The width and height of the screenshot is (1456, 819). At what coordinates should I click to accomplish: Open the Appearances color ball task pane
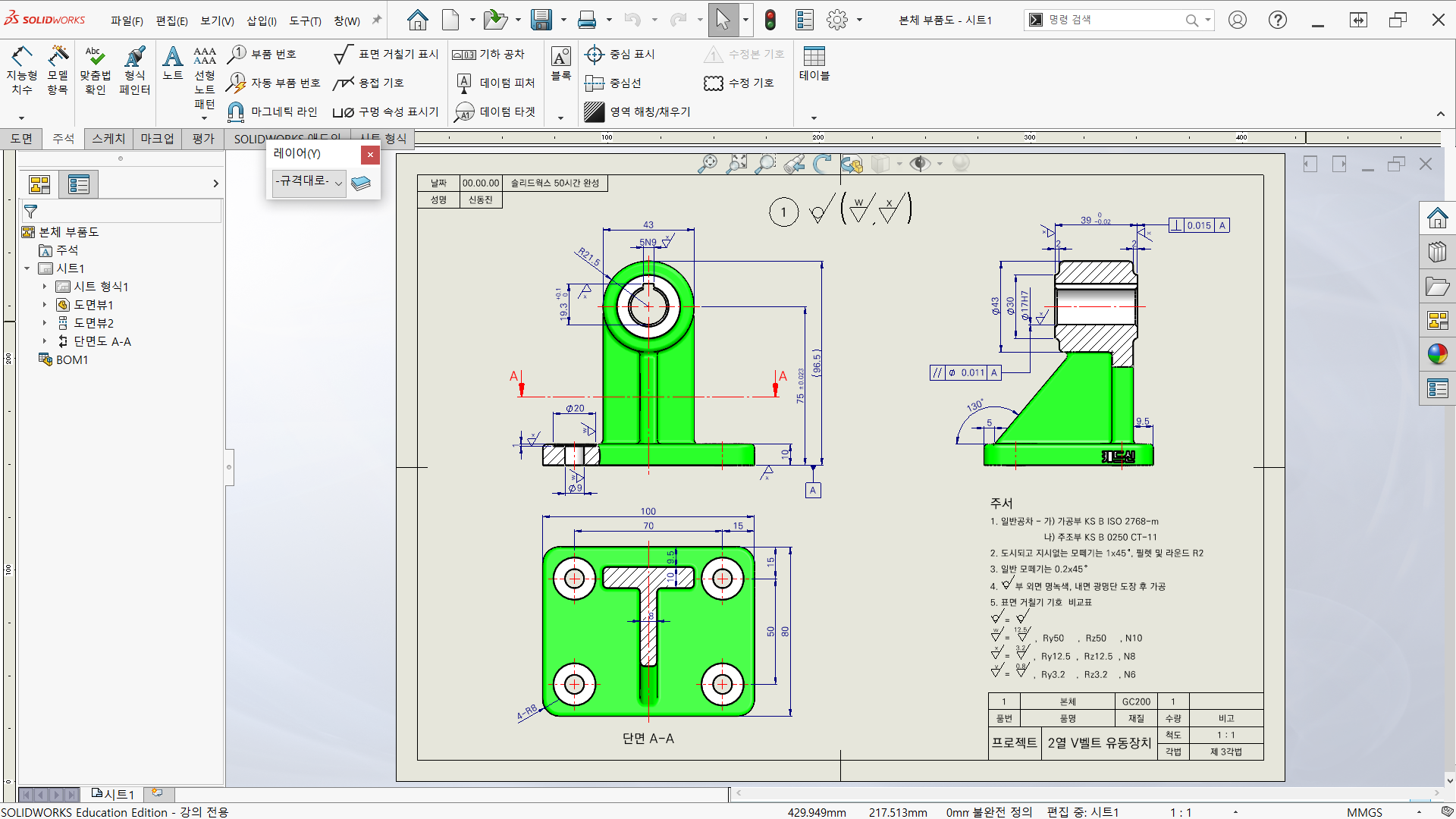(1437, 353)
